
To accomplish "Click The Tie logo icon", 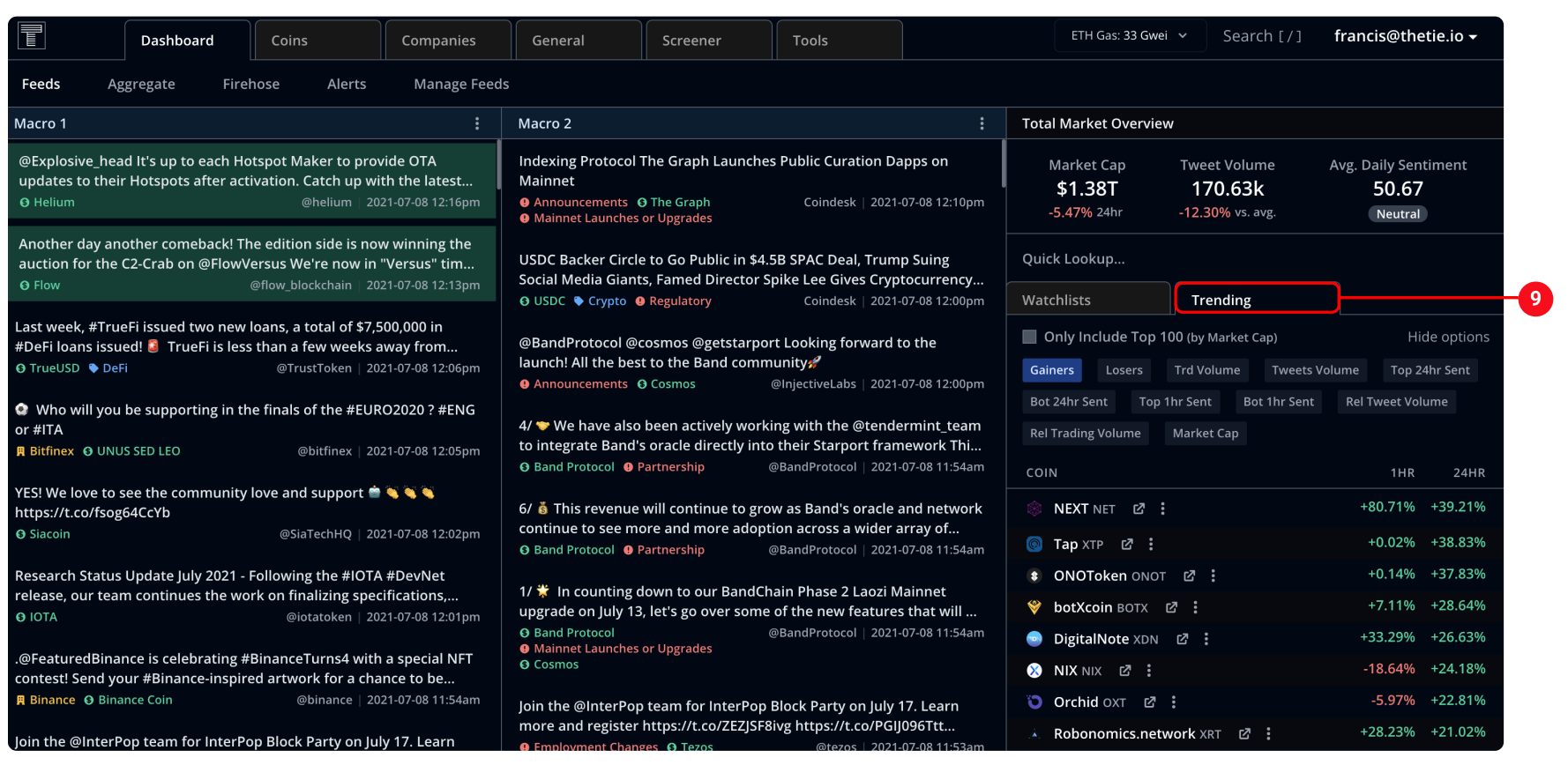I will click(32, 36).
